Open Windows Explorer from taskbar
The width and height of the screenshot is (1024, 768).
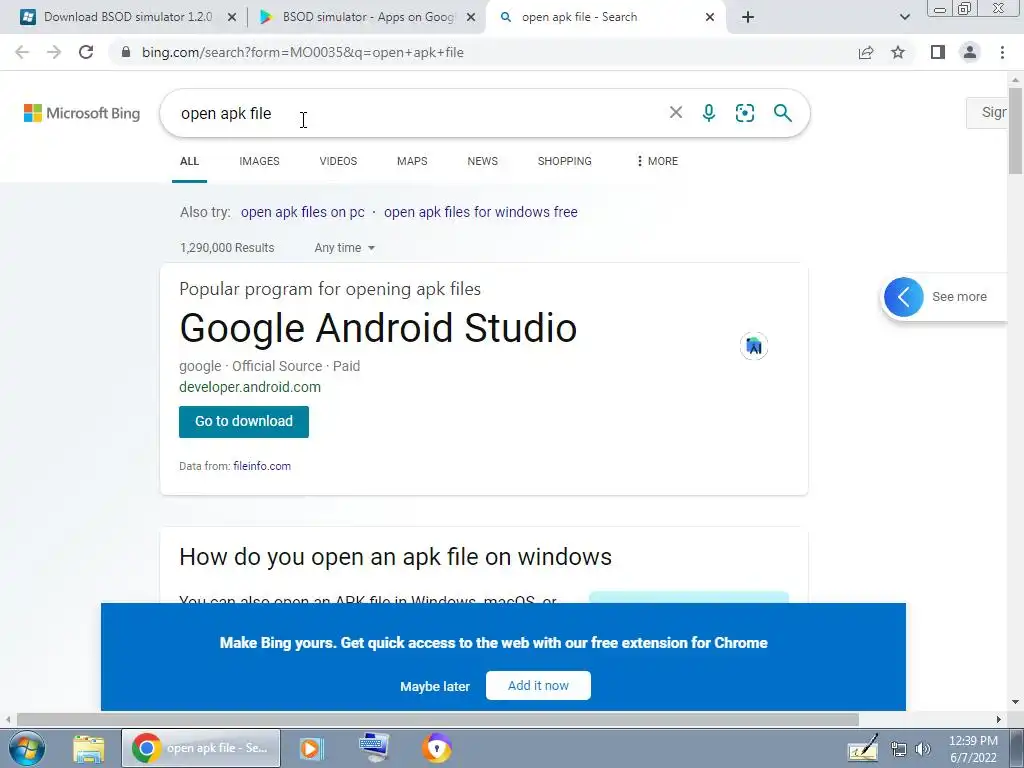click(x=88, y=748)
